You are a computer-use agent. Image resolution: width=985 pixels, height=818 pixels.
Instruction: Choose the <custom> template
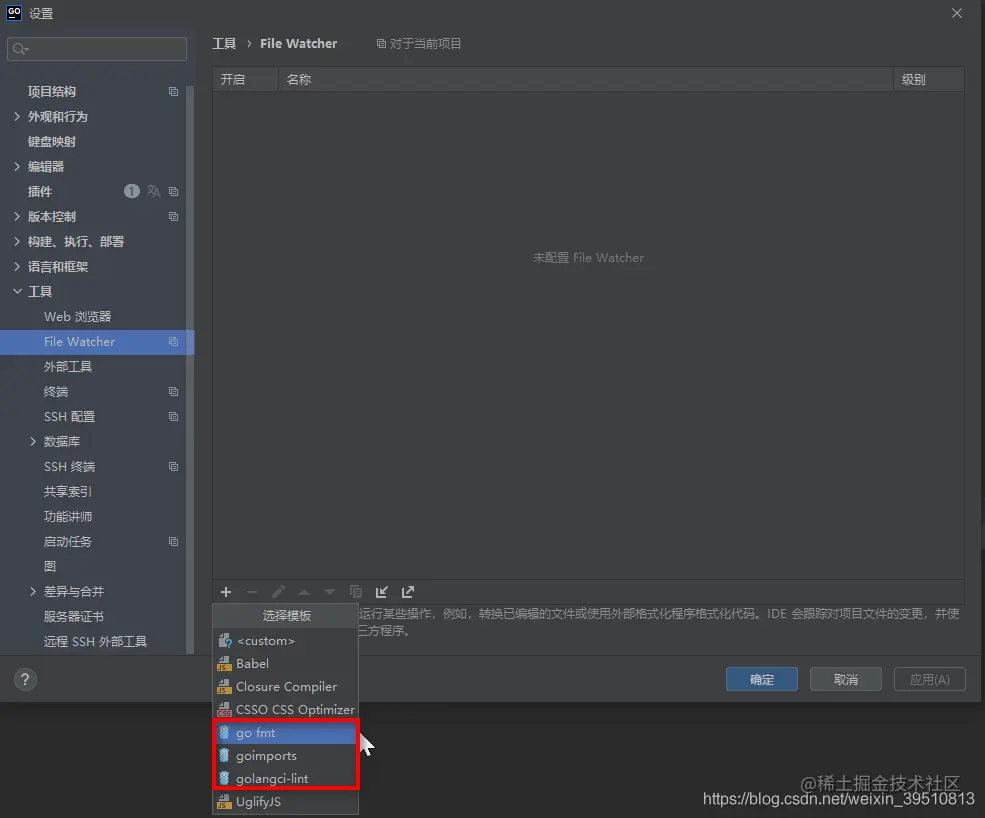click(x=285, y=641)
